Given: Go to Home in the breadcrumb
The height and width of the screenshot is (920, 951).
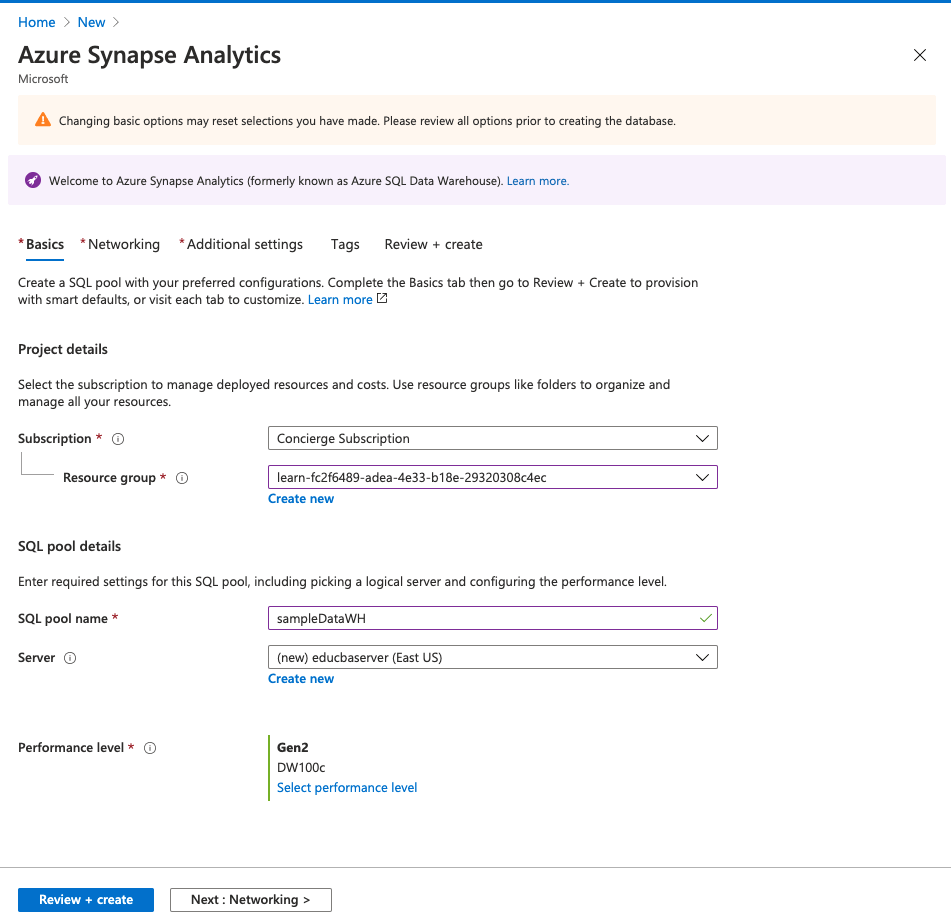Looking at the screenshot, I should [36, 22].
